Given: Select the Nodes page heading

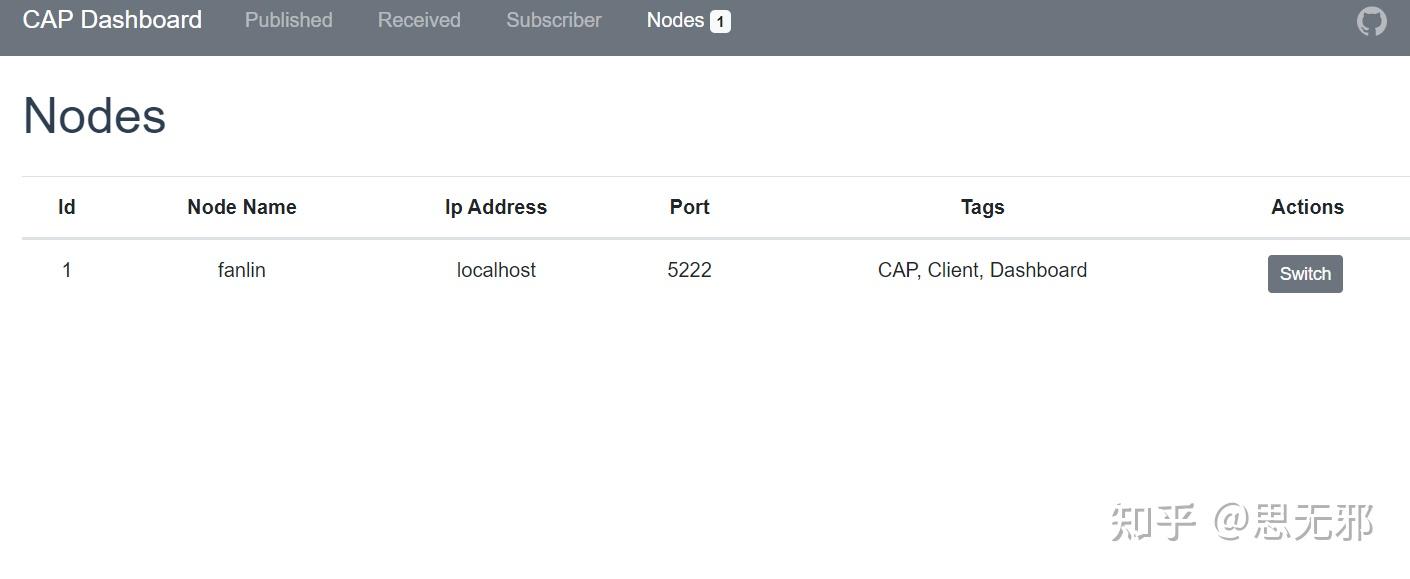Looking at the screenshot, I should click(94, 114).
